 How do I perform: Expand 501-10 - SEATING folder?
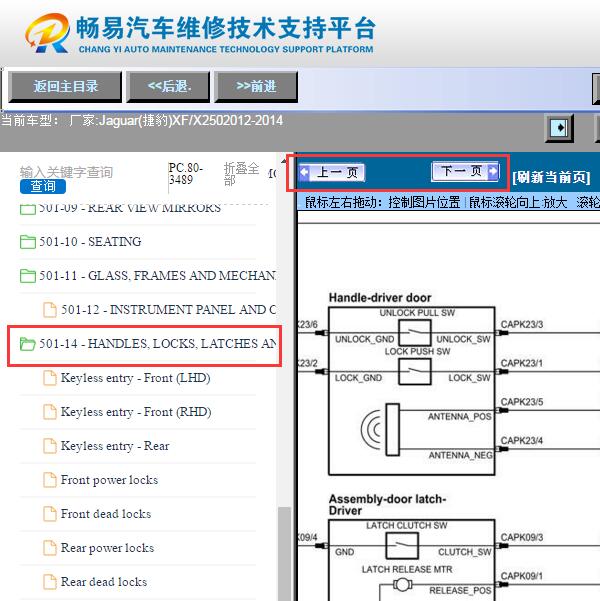pyautogui.click(x=90, y=241)
